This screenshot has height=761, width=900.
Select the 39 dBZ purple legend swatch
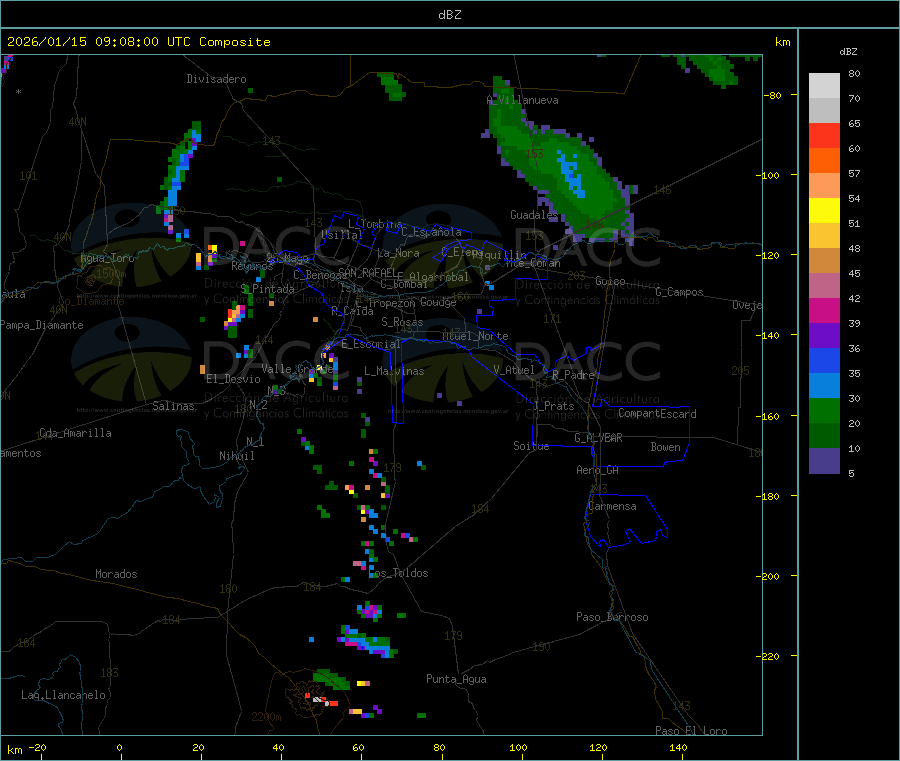point(824,336)
